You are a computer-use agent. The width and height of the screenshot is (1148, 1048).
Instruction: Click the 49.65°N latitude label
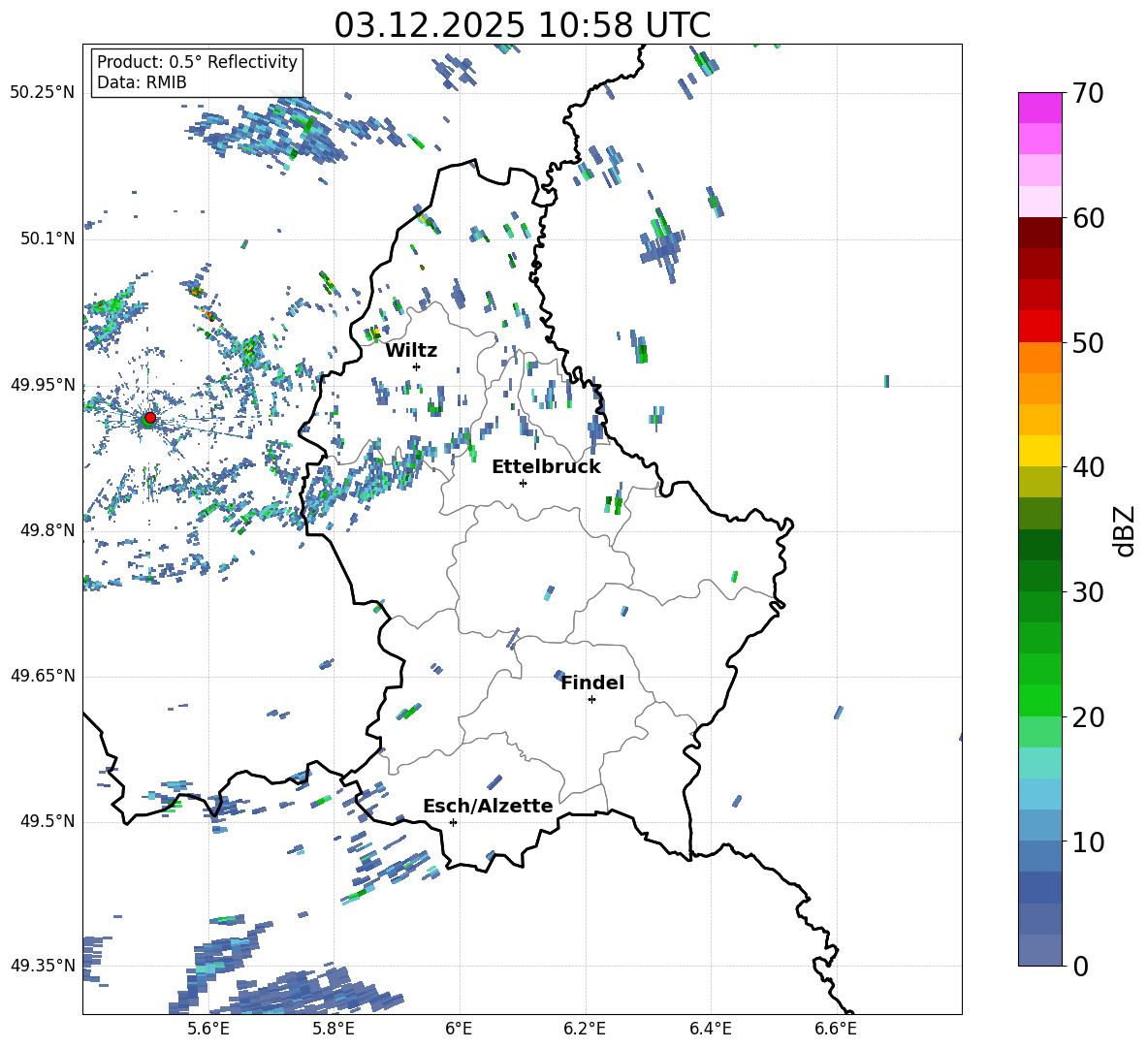[43, 676]
